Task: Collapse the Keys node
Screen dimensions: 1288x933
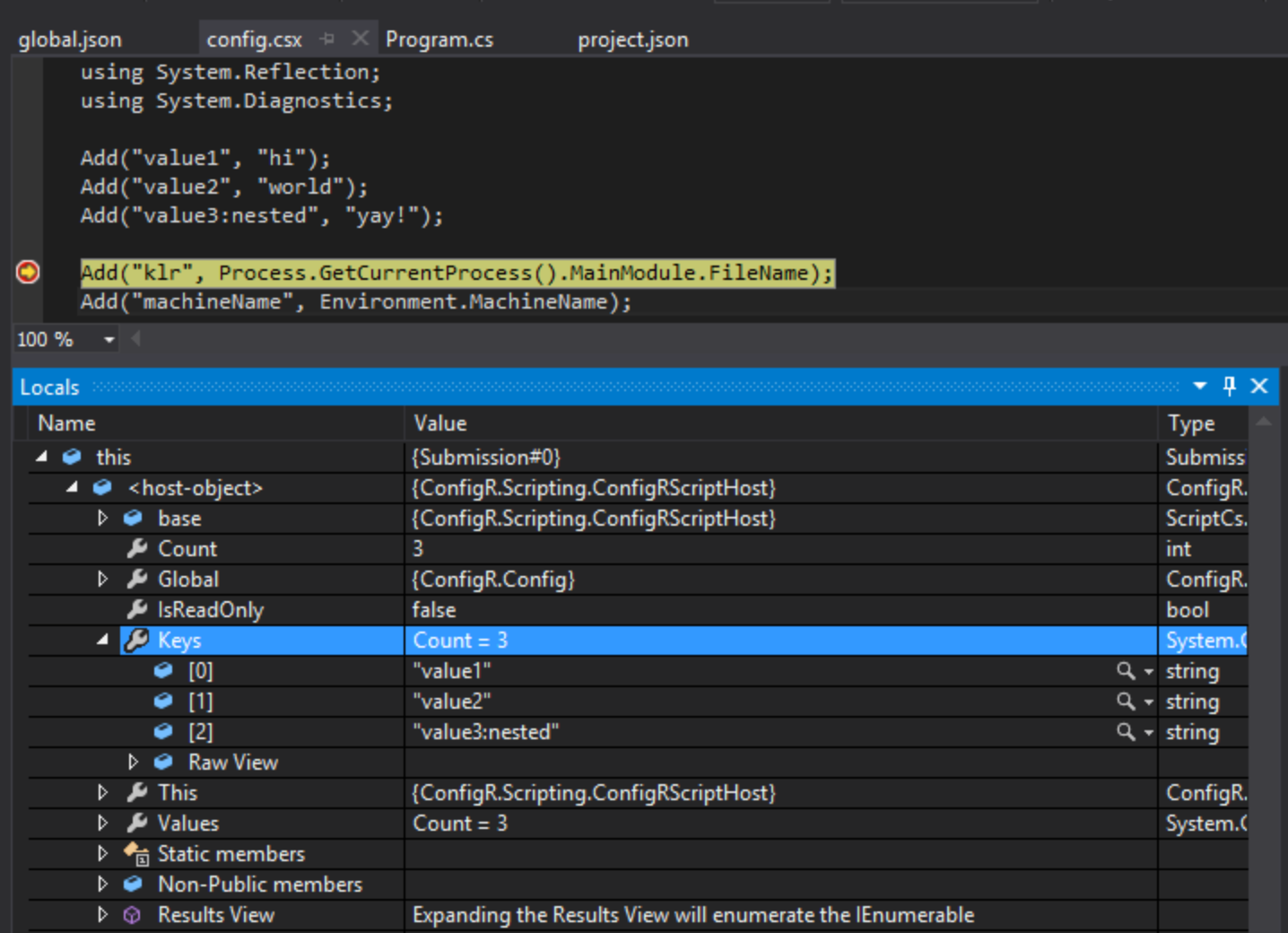Action: coord(102,640)
